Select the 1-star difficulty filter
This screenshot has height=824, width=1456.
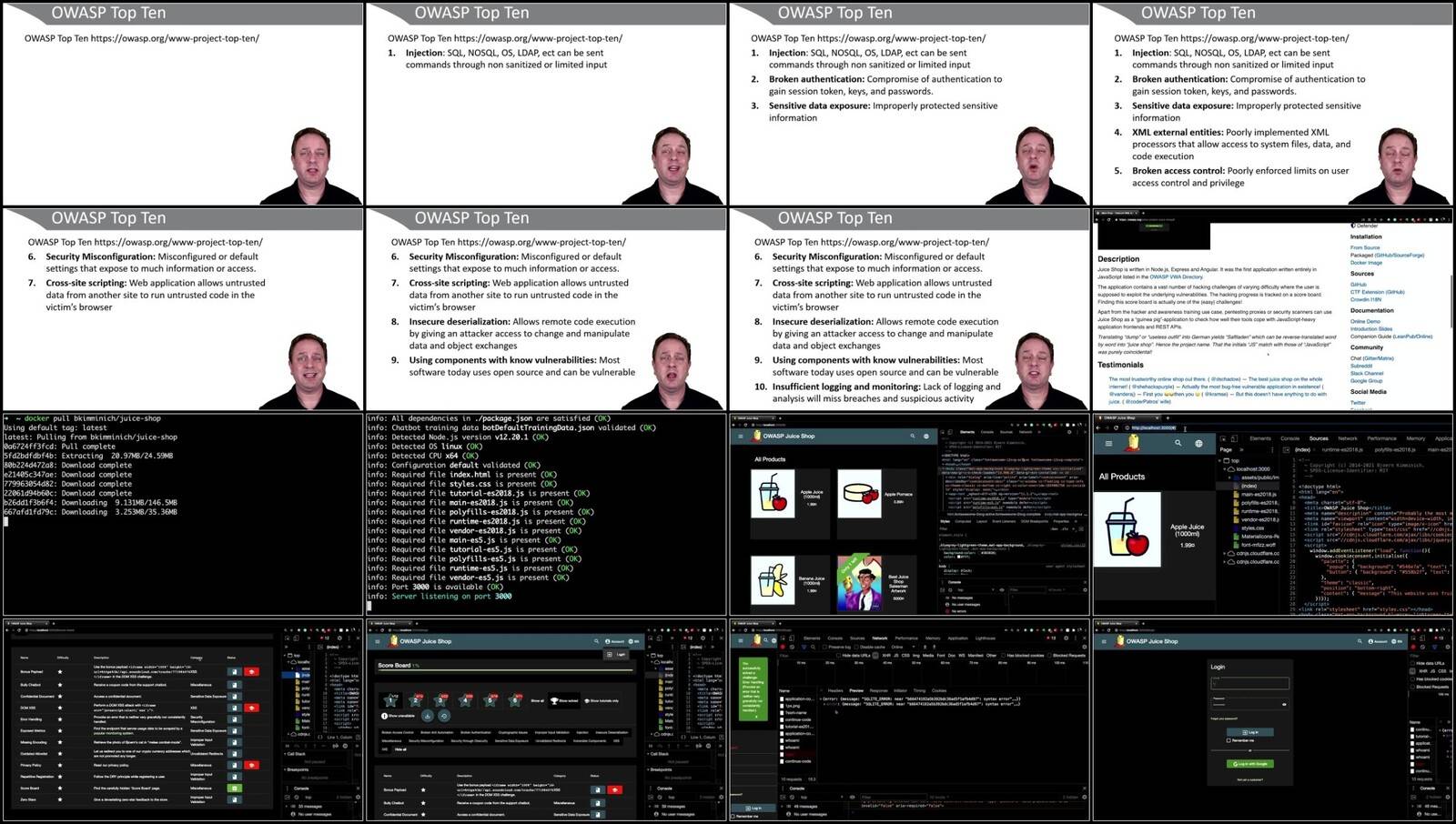[x=391, y=700]
